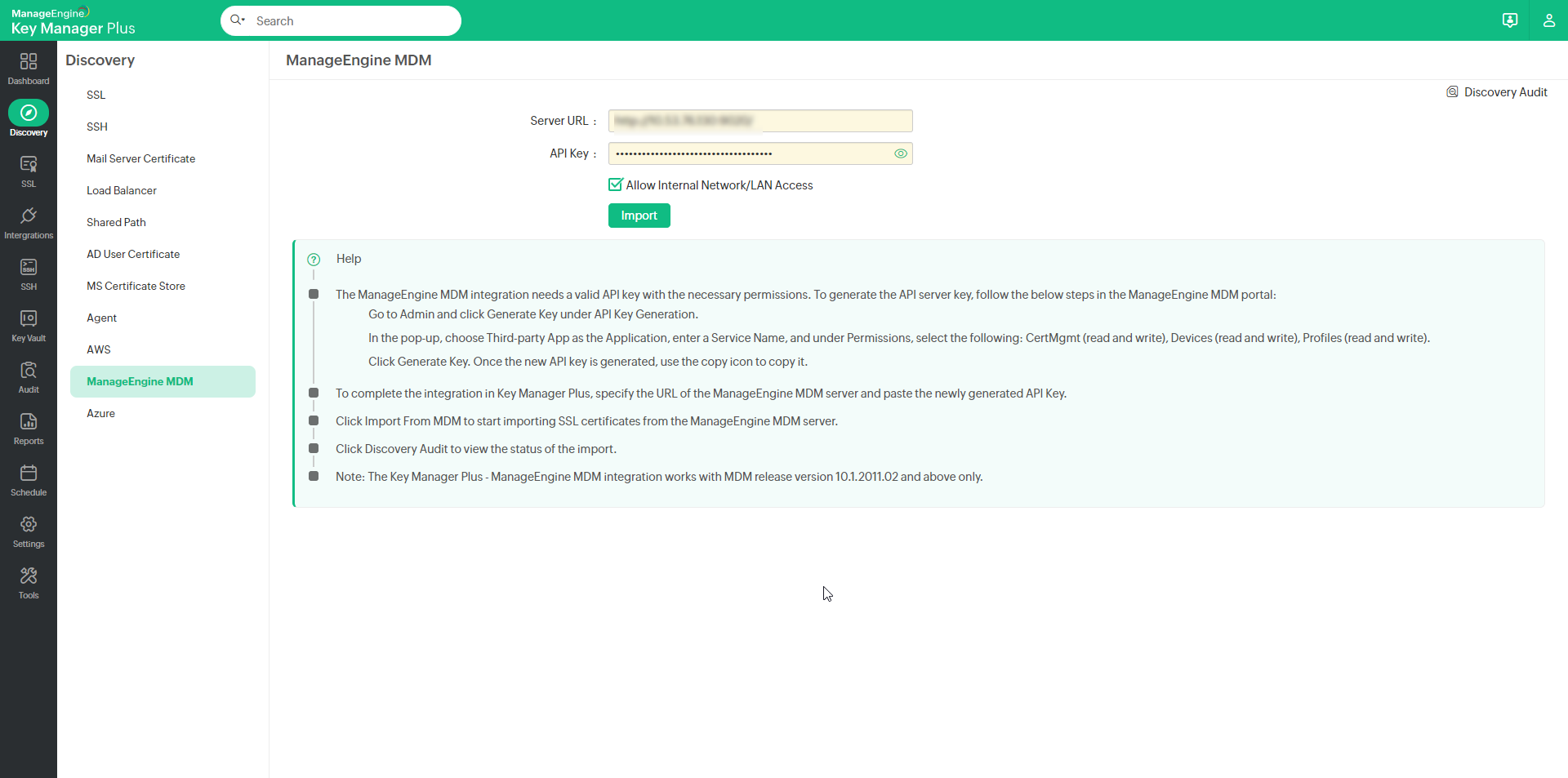Click the 'API Key' label
Viewport: 1568px width, 778px height.
tap(569, 153)
